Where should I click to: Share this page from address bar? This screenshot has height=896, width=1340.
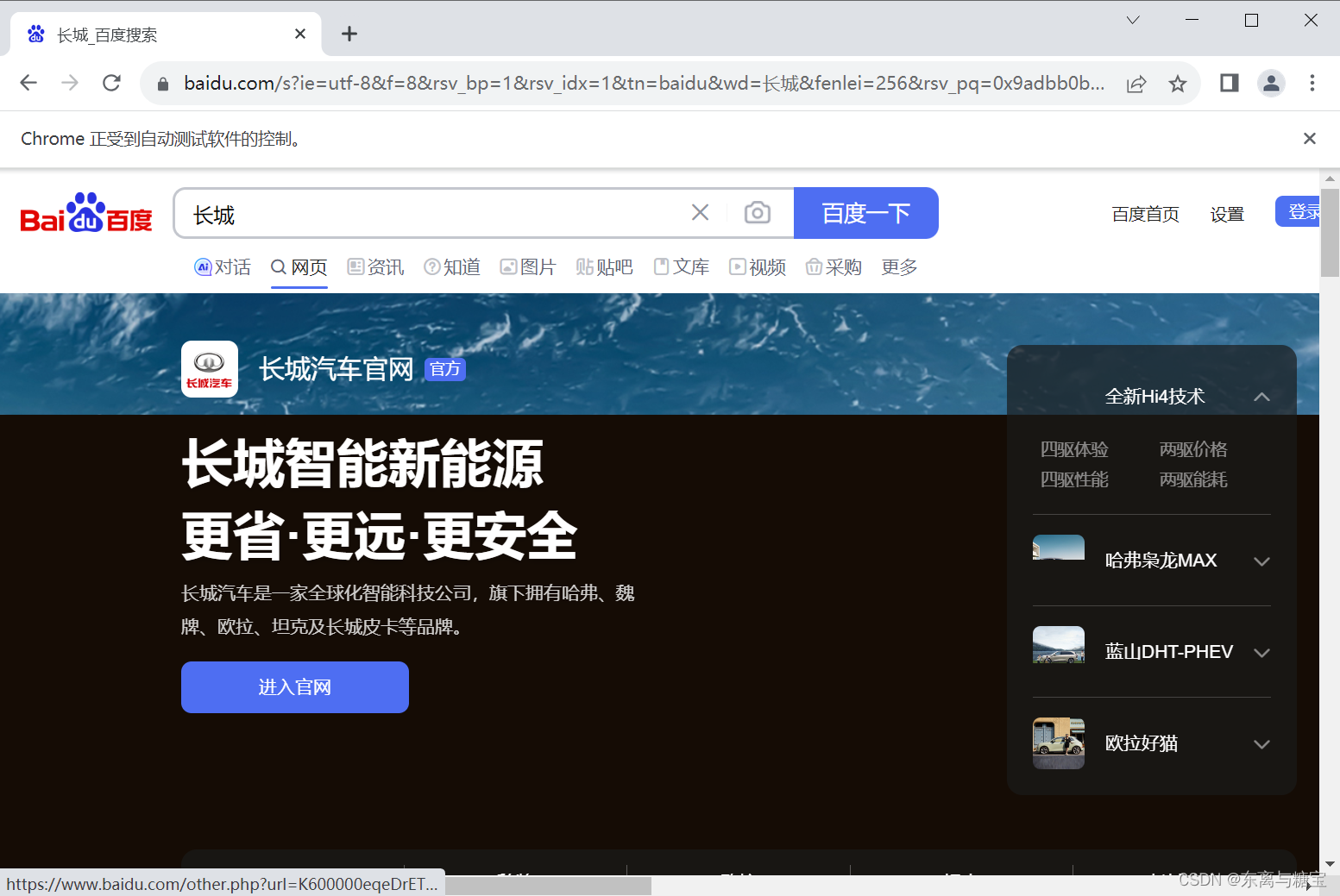click(1136, 84)
